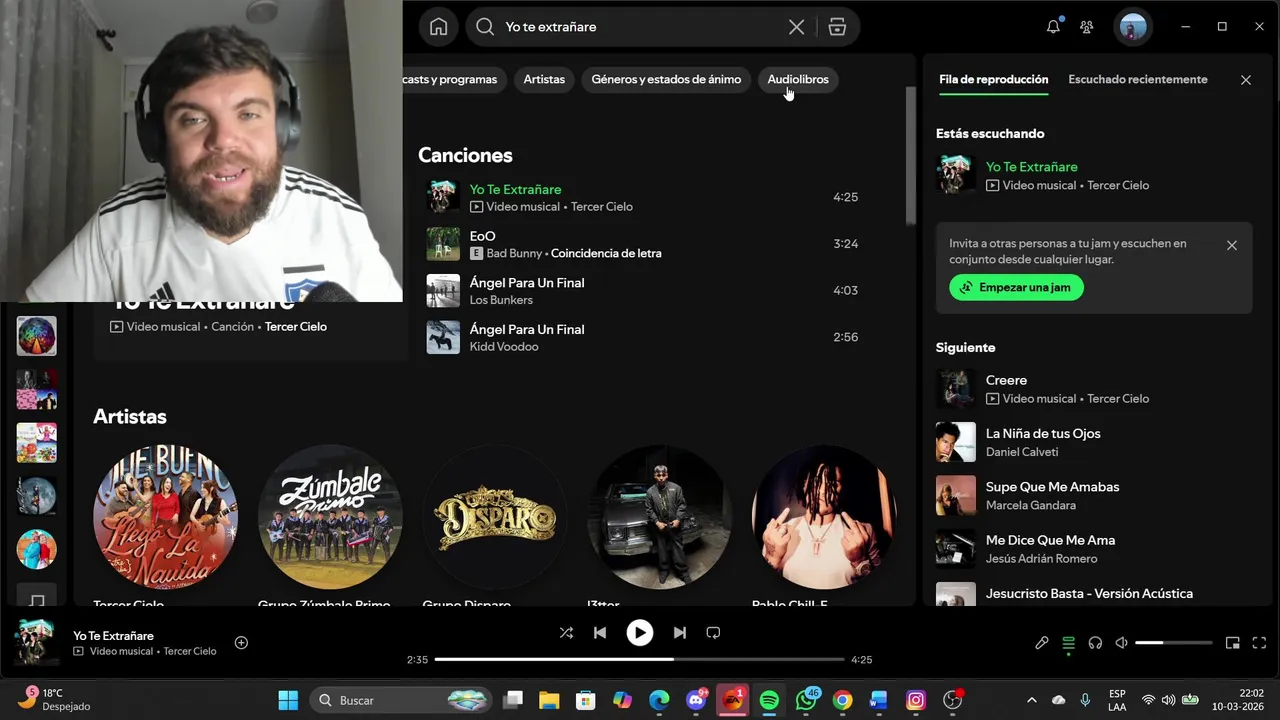Screen dimensions: 1280x720
Task: Clear the search field with X icon
Action: (796, 27)
